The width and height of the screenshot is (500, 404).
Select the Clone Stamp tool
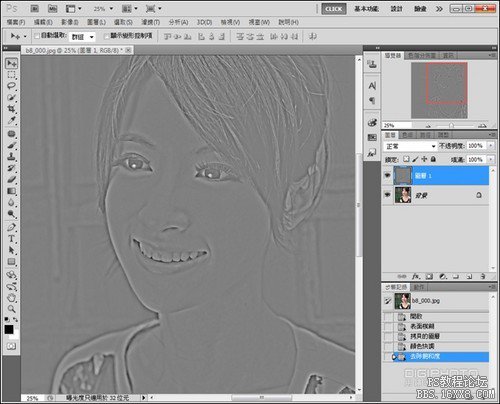click(12, 156)
